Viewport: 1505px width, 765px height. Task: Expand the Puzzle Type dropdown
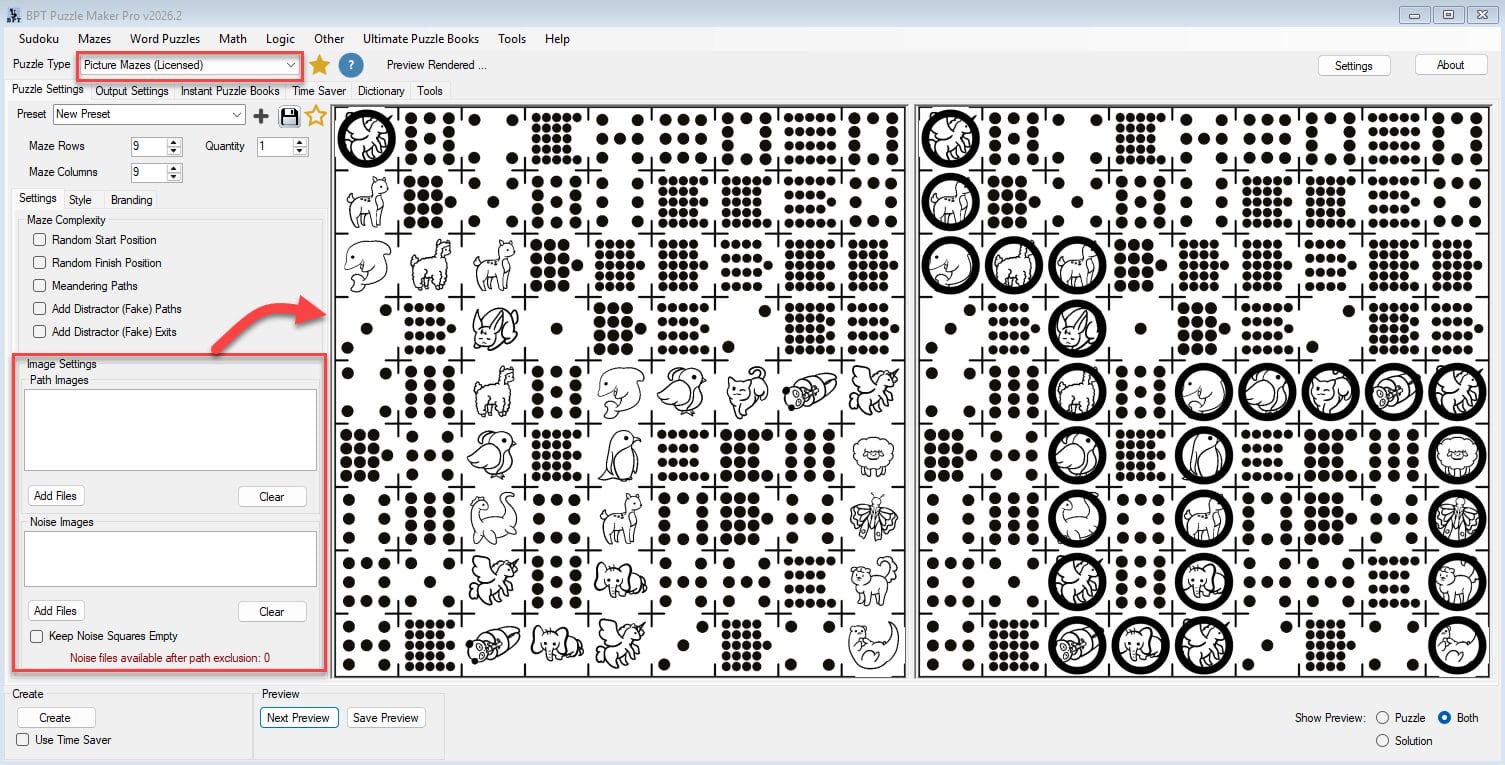coord(291,65)
